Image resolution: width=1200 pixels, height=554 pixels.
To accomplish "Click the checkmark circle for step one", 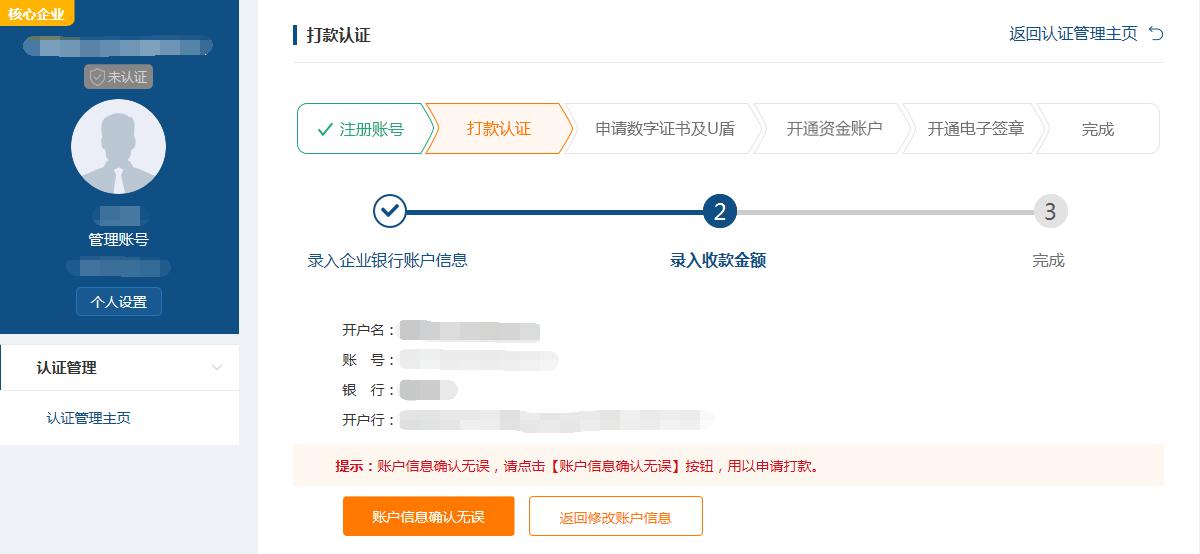I will point(390,211).
